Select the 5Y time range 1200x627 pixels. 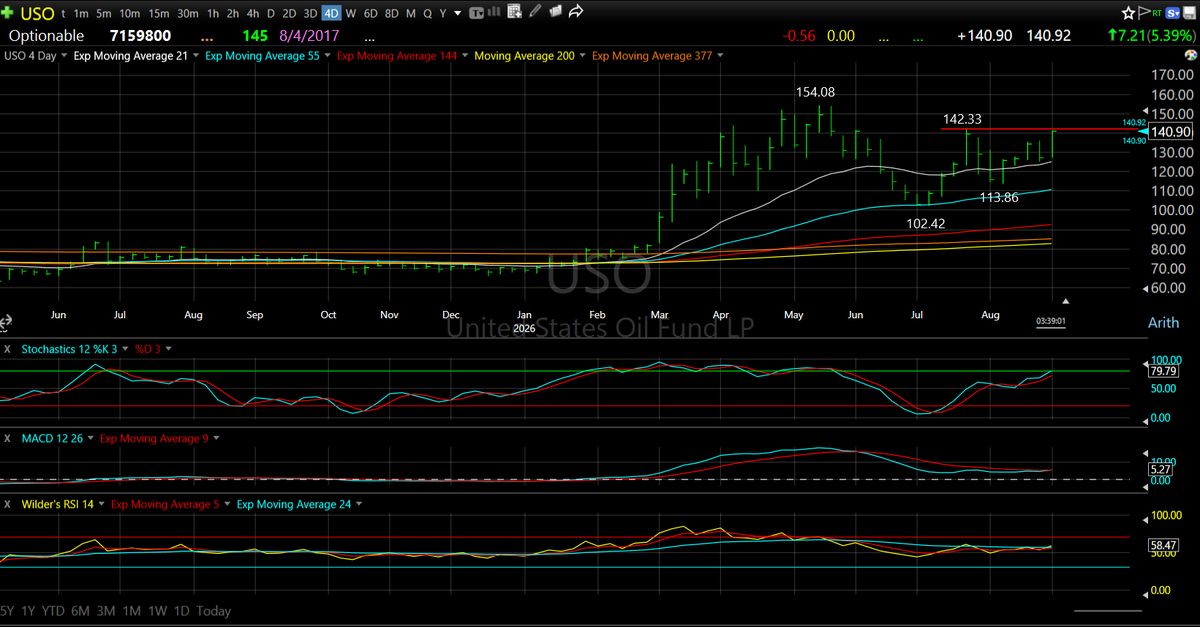tap(8, 610)
